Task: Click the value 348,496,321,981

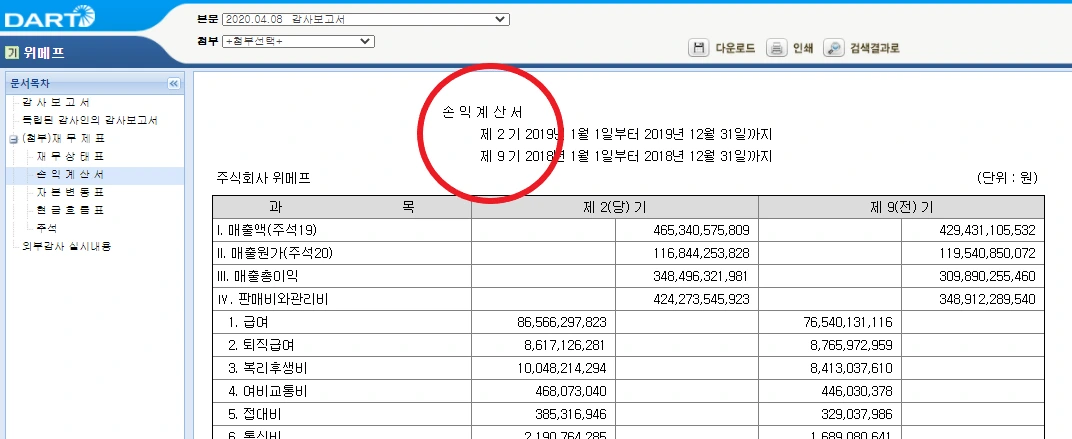Action: (x=701, y=277)
